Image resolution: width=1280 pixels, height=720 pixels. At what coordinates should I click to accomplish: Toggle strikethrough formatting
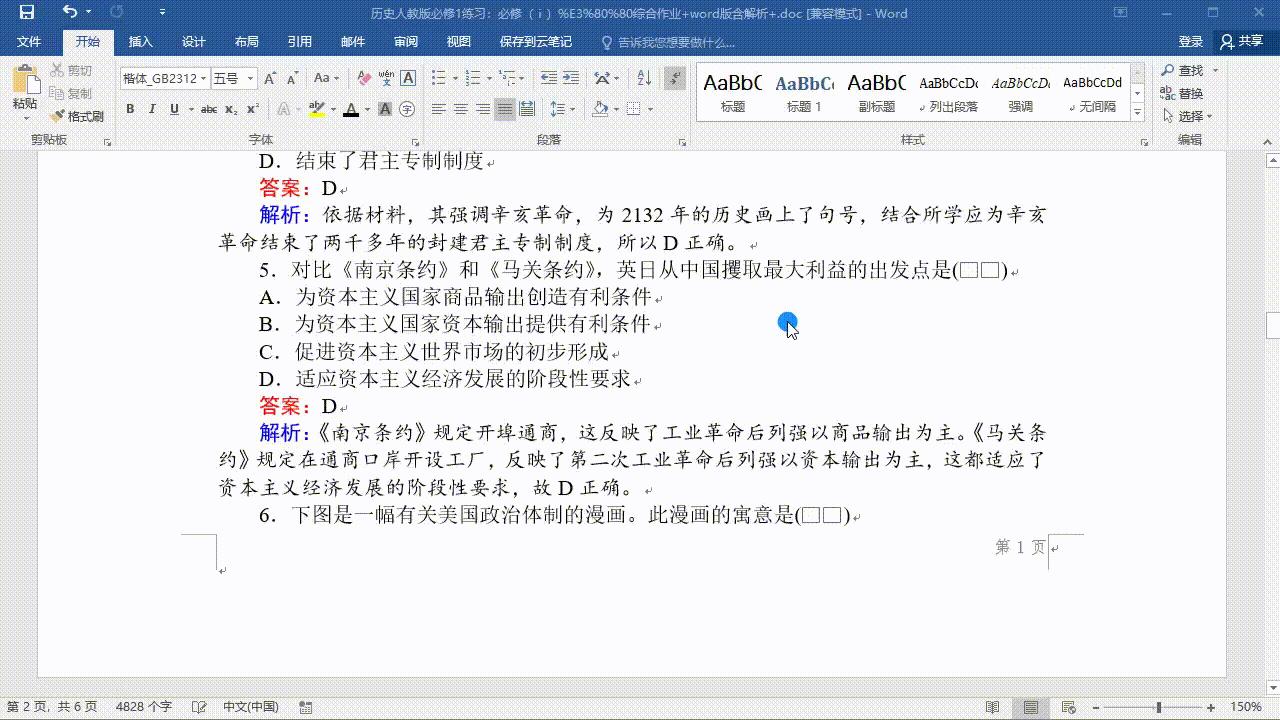208,107
